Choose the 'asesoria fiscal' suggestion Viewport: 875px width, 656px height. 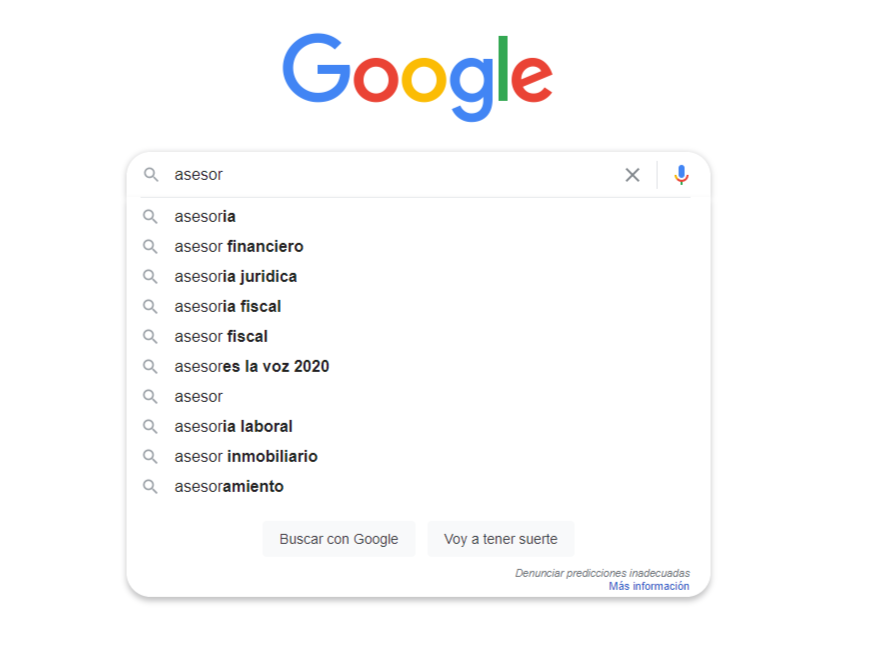(x=227, y=306)
